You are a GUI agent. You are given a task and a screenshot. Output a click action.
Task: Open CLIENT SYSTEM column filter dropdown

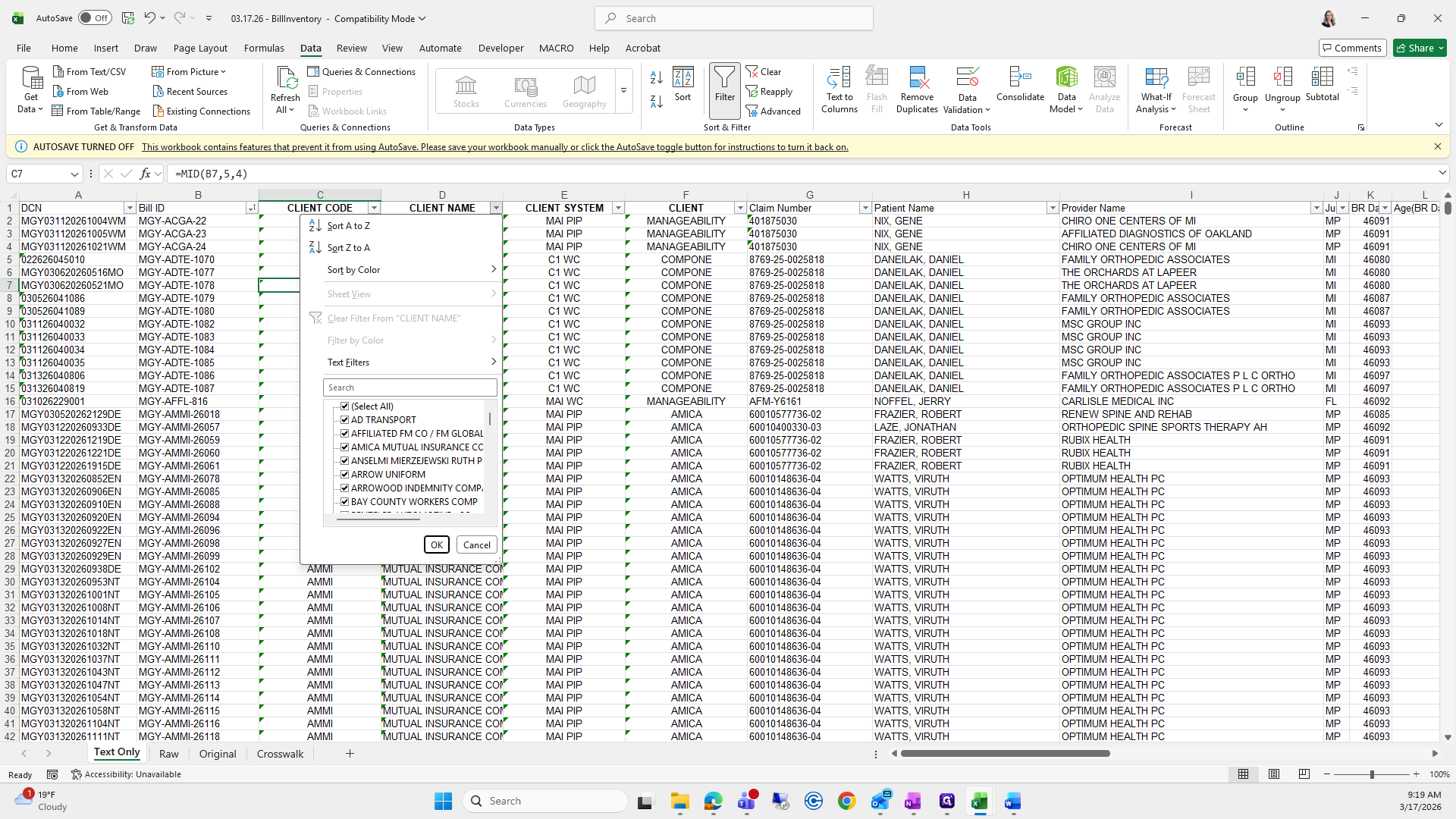tap(618, 208)
